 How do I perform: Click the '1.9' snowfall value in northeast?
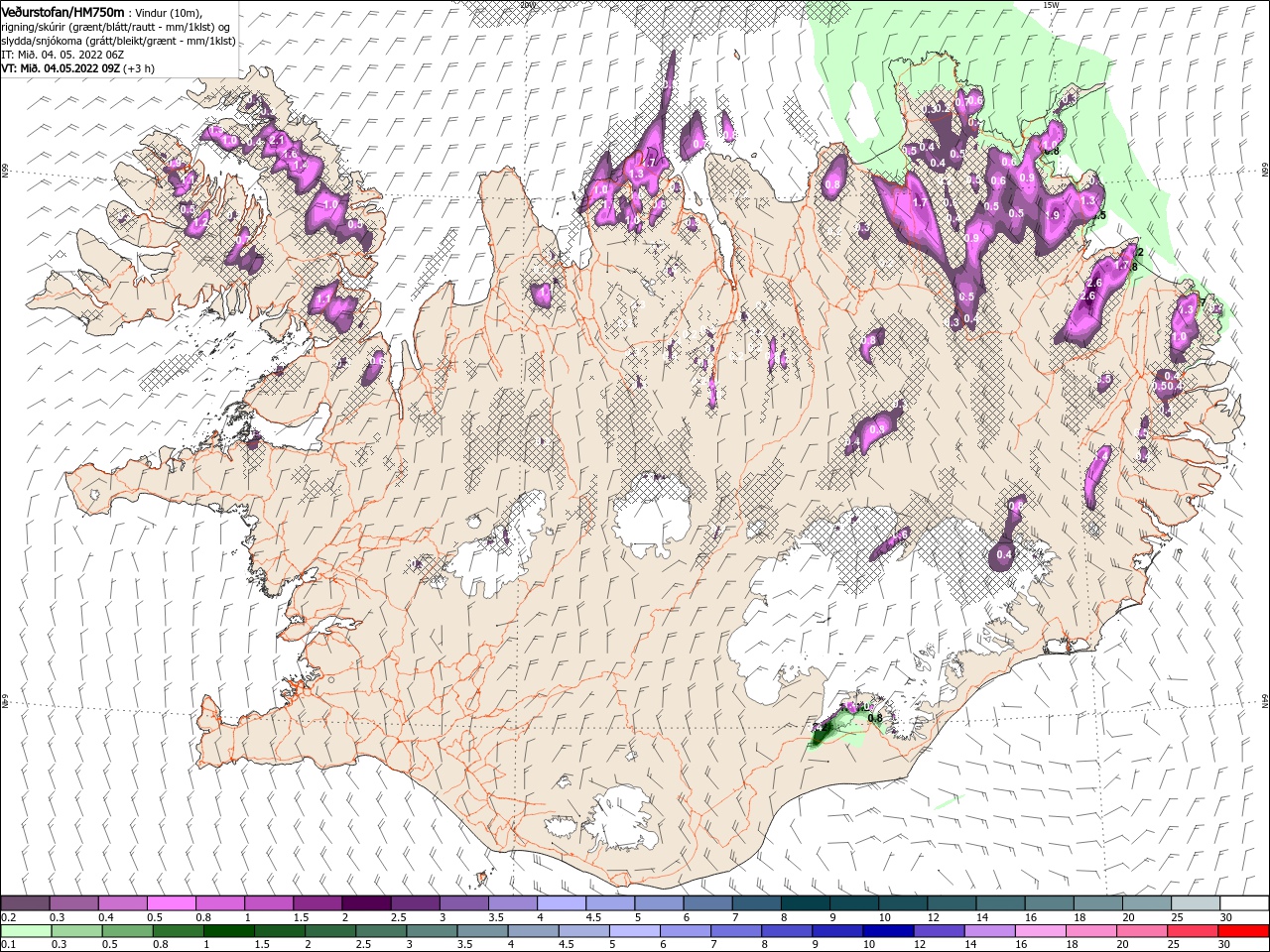click(x=1053, y=215)
